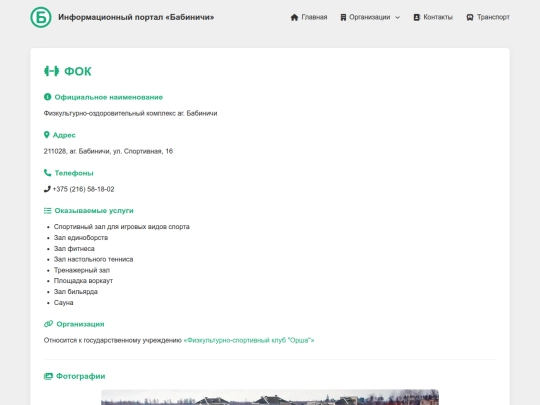This screenshot has width=540, height=405.
Task: Click the home icon beside Главная
Action: click(x=294, y=17)
